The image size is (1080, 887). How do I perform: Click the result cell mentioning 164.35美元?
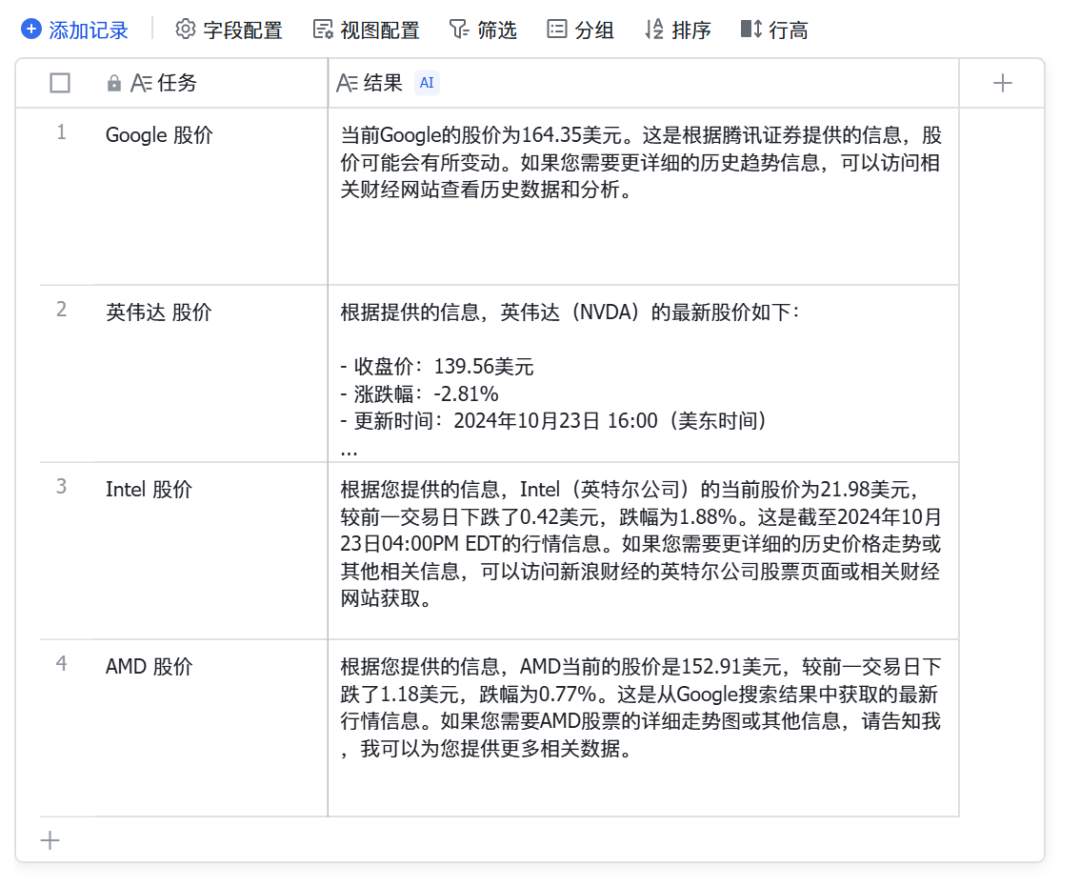643,196
